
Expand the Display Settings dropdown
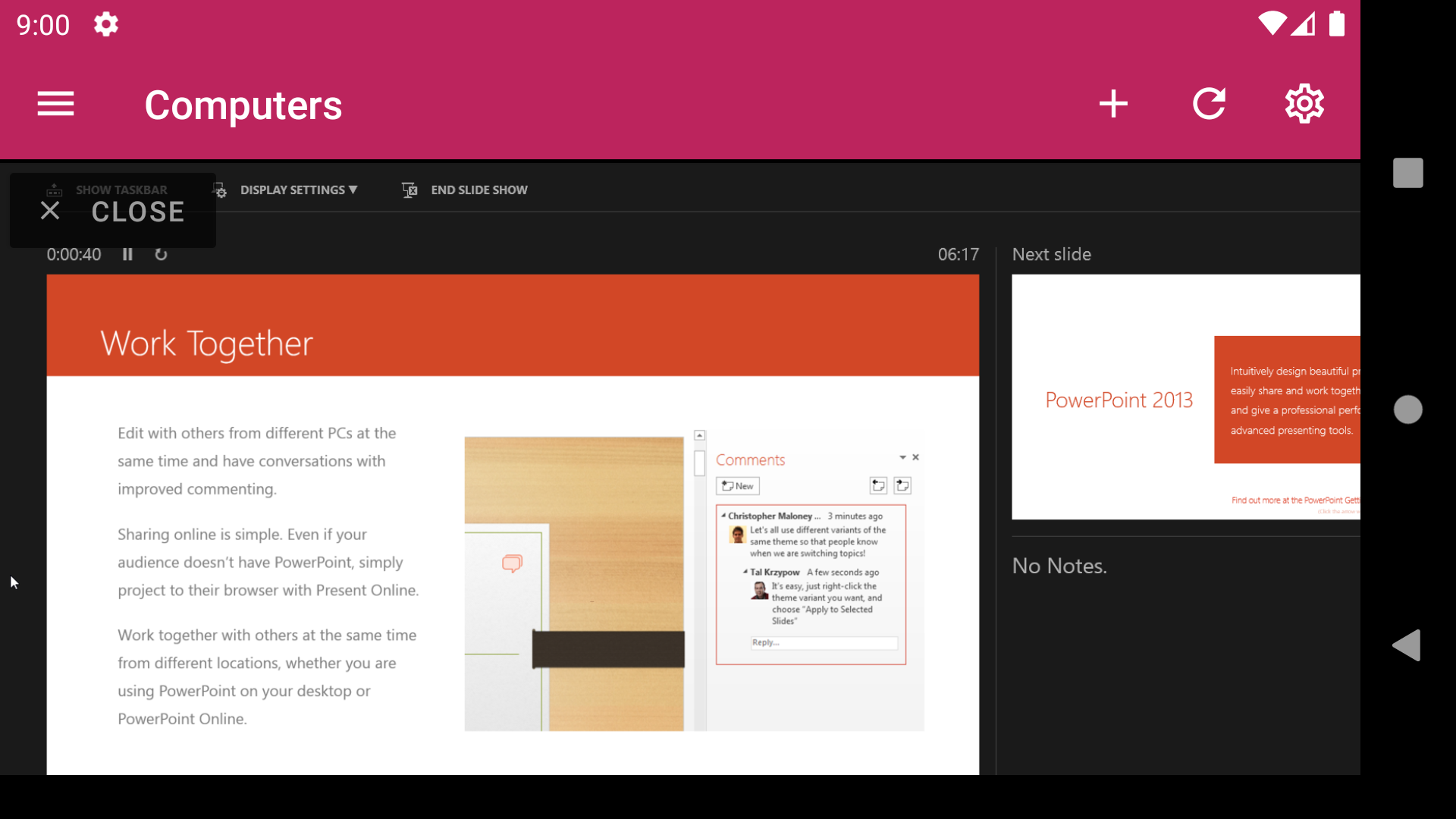(x=298, y=190)
